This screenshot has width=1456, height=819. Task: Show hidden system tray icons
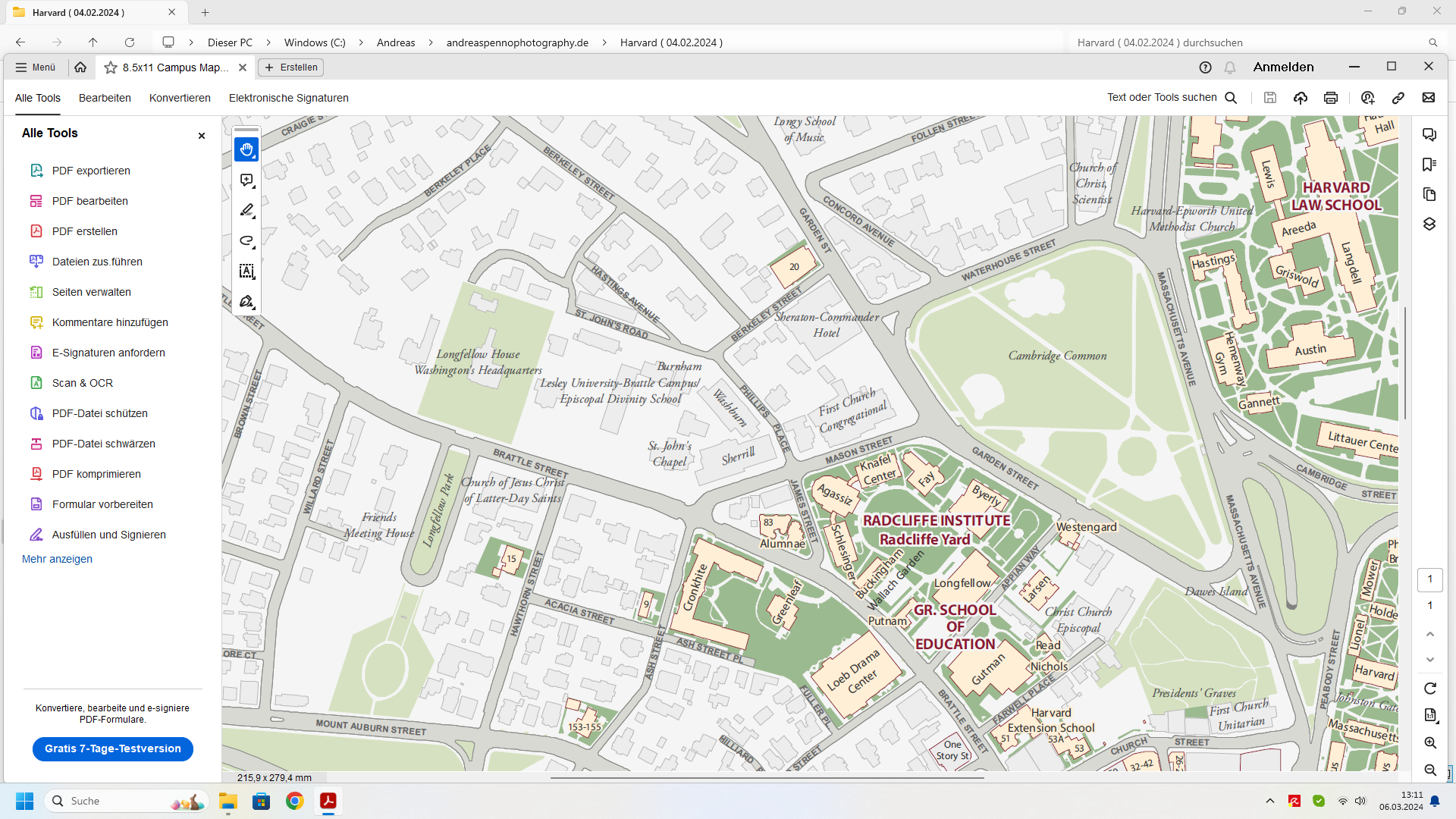[1270, 801]
